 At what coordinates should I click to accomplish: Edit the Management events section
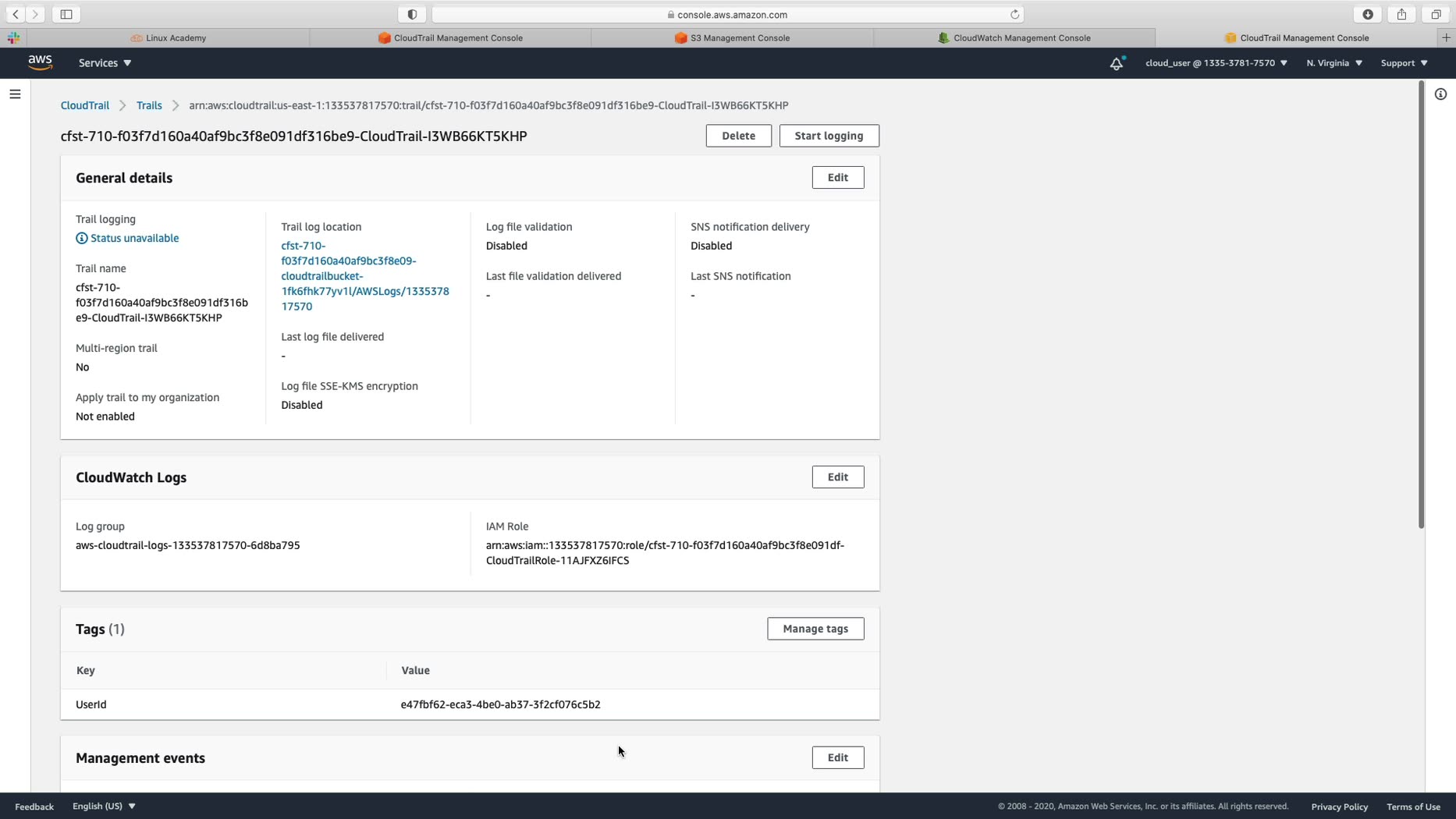pos(837,757)
